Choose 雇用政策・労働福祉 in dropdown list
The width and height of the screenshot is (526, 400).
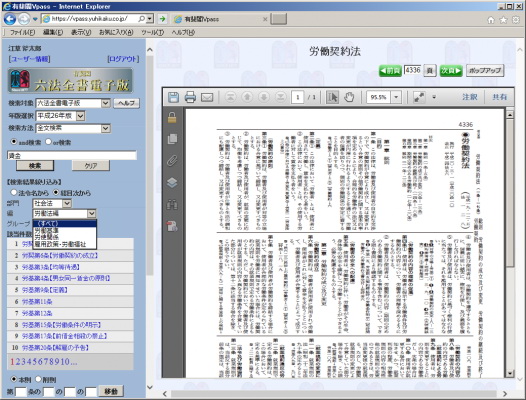click(65, 244)
